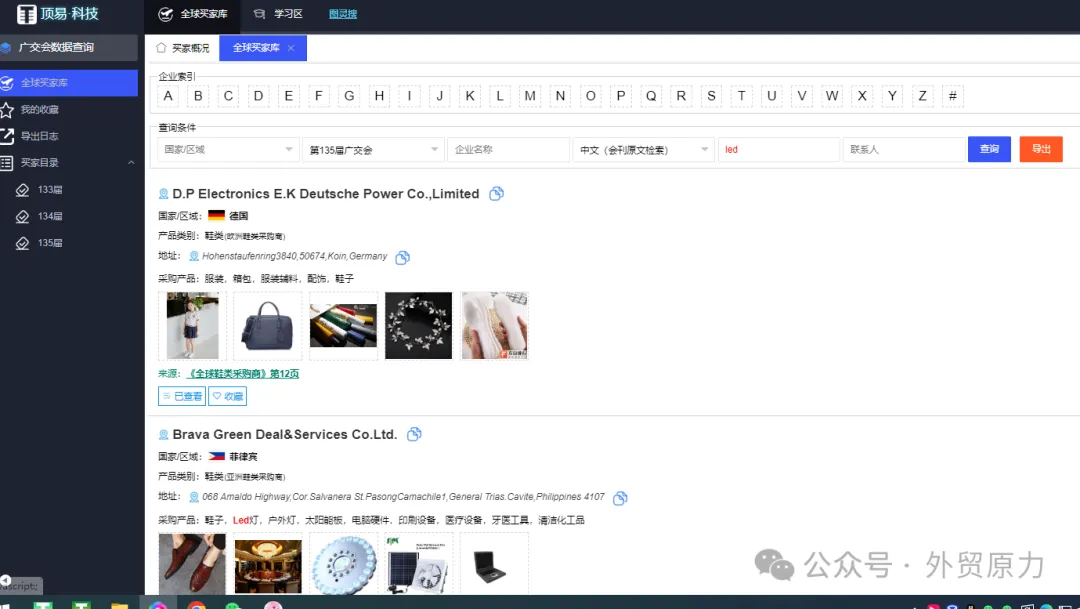The image size is (1080, 609).
Task: Open the 图灵搜 link in top bar
Action: (342, 14)
